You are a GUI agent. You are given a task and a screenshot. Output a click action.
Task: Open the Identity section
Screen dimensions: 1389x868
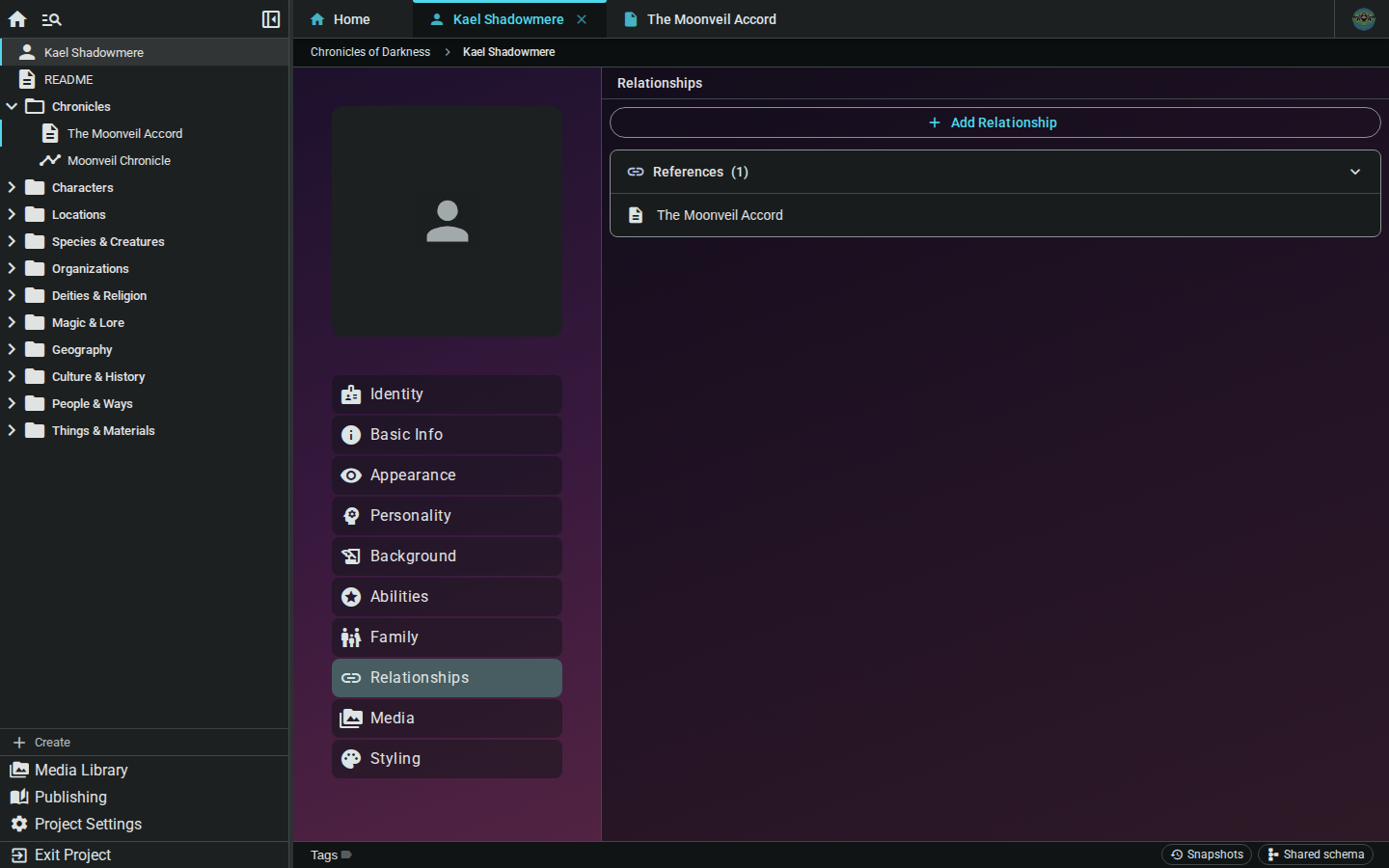tap(448, 394)
